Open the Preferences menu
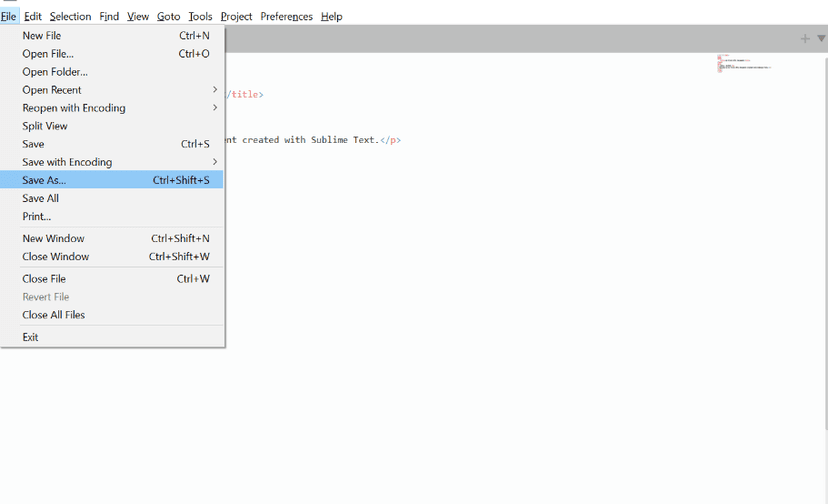This screenshot has width=828, height=504. [x=286, y=16]
